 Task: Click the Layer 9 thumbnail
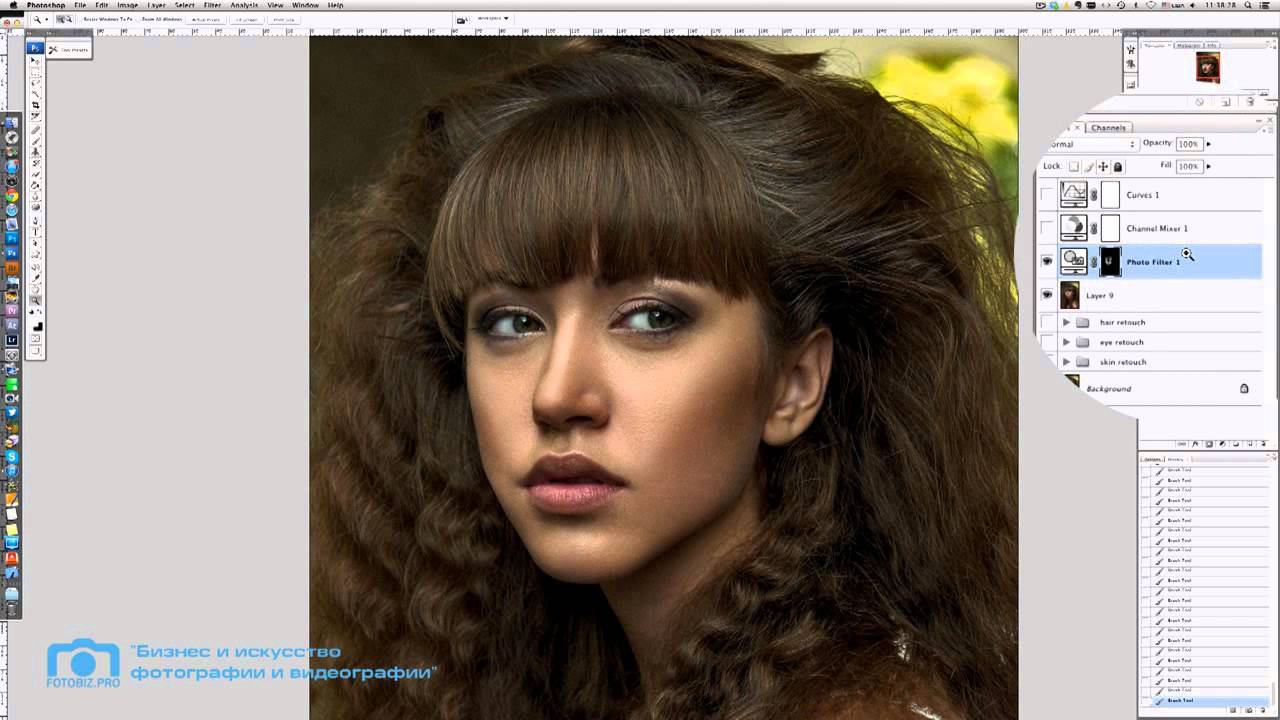click(1070, 295)
